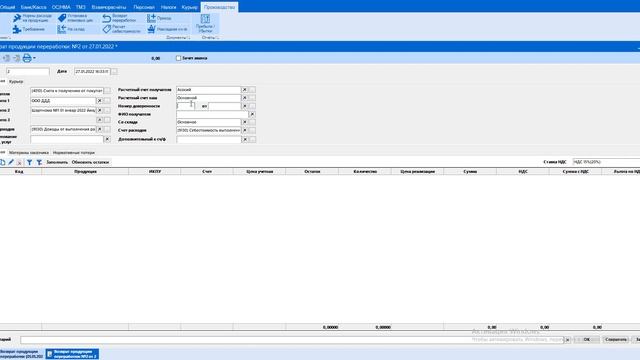Switch to the Налоги ribbon tab
The image size is (640, 360).
[x=168, y=7]
